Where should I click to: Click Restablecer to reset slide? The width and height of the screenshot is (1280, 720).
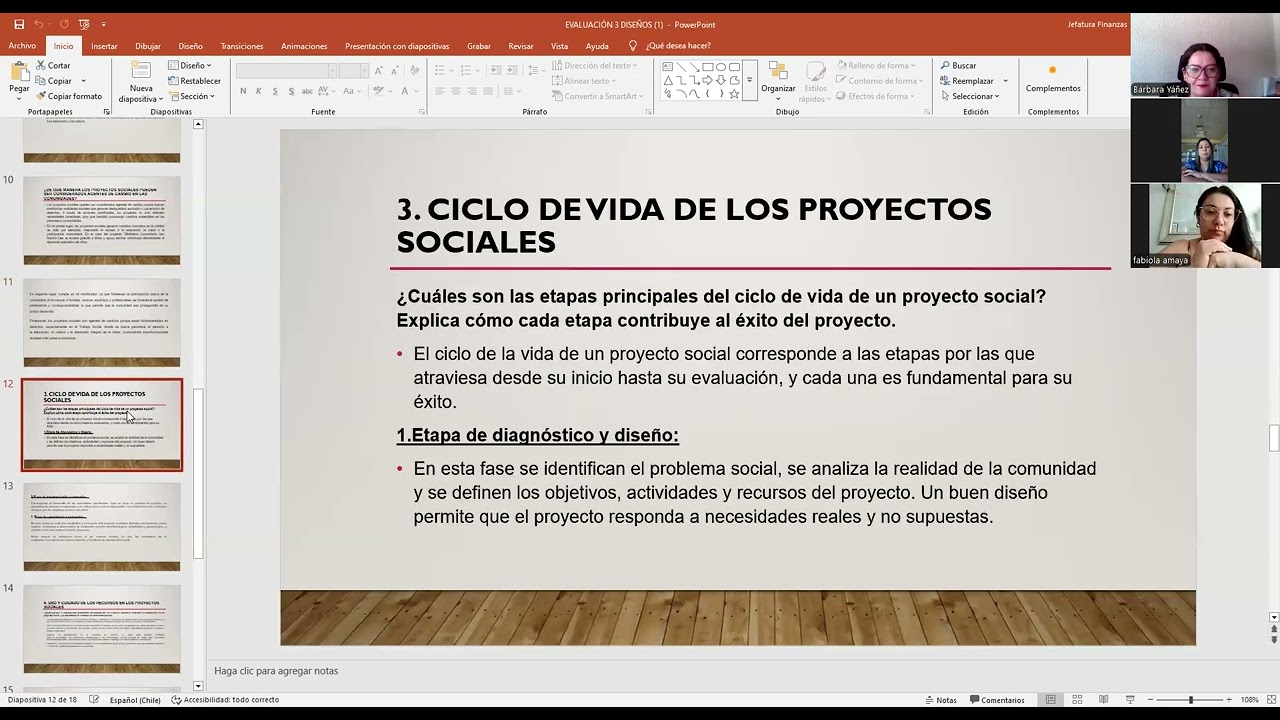[194, 81]
